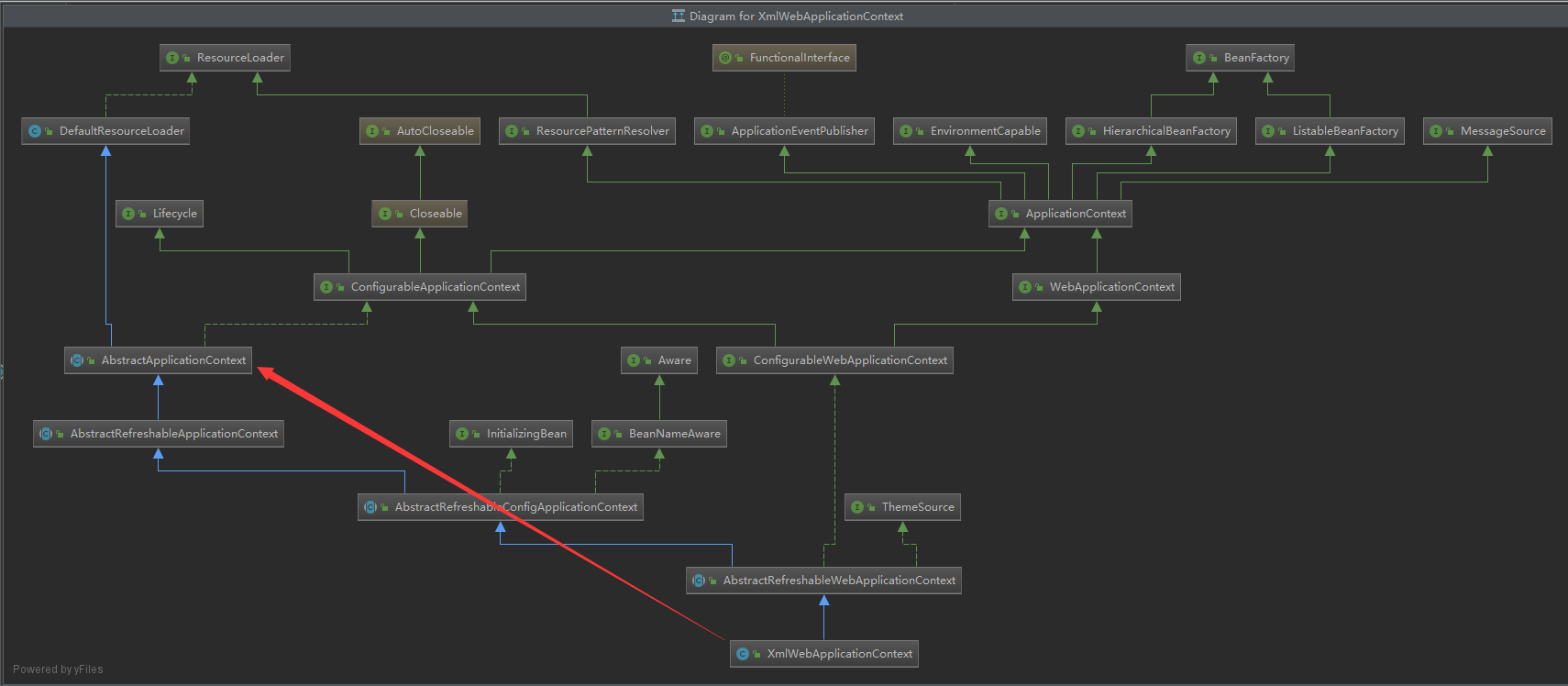Click the Aware interface node
The width and height of the screenshot is (1568, 686).
coord(659,360)
